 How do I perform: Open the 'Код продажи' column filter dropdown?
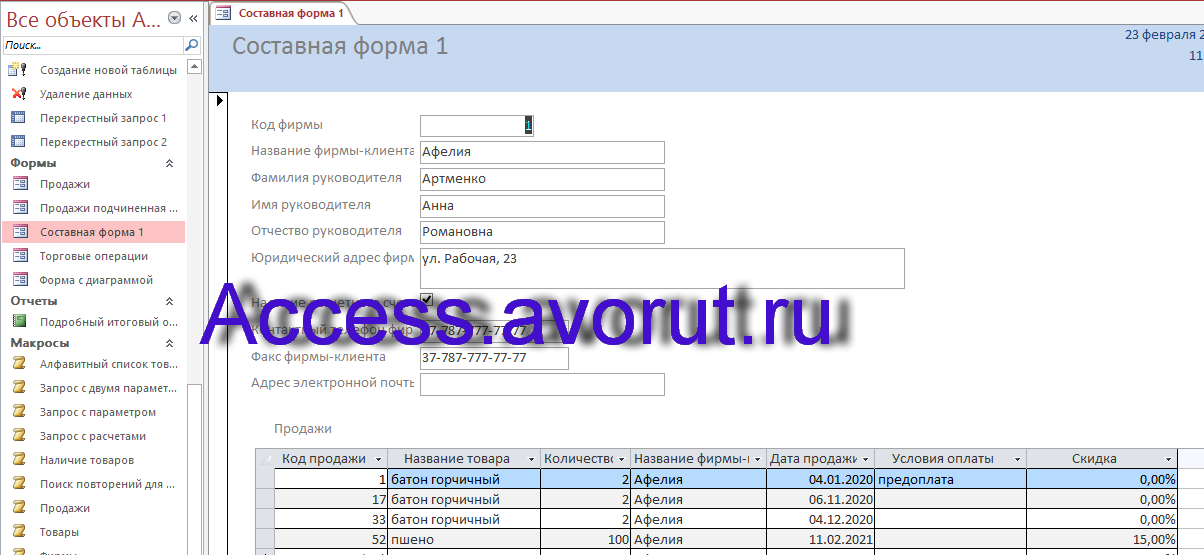[x=378, y=459]
